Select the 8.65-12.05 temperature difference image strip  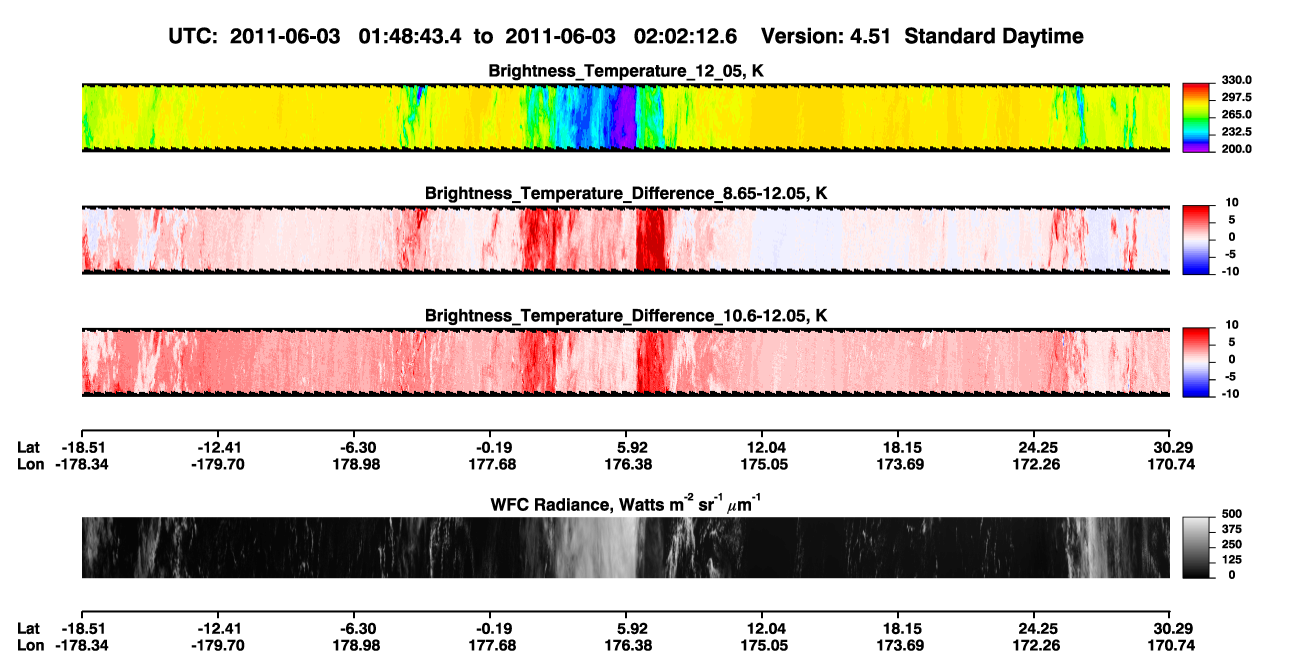[x=625, y=240]
